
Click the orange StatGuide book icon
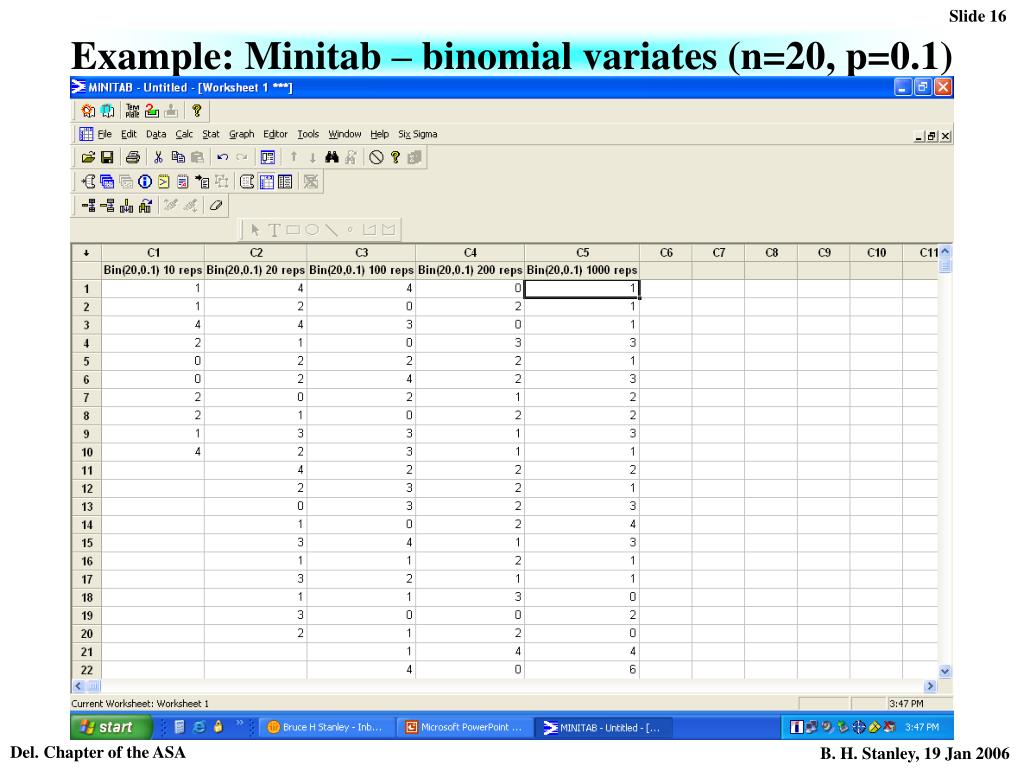click(88, 111)
